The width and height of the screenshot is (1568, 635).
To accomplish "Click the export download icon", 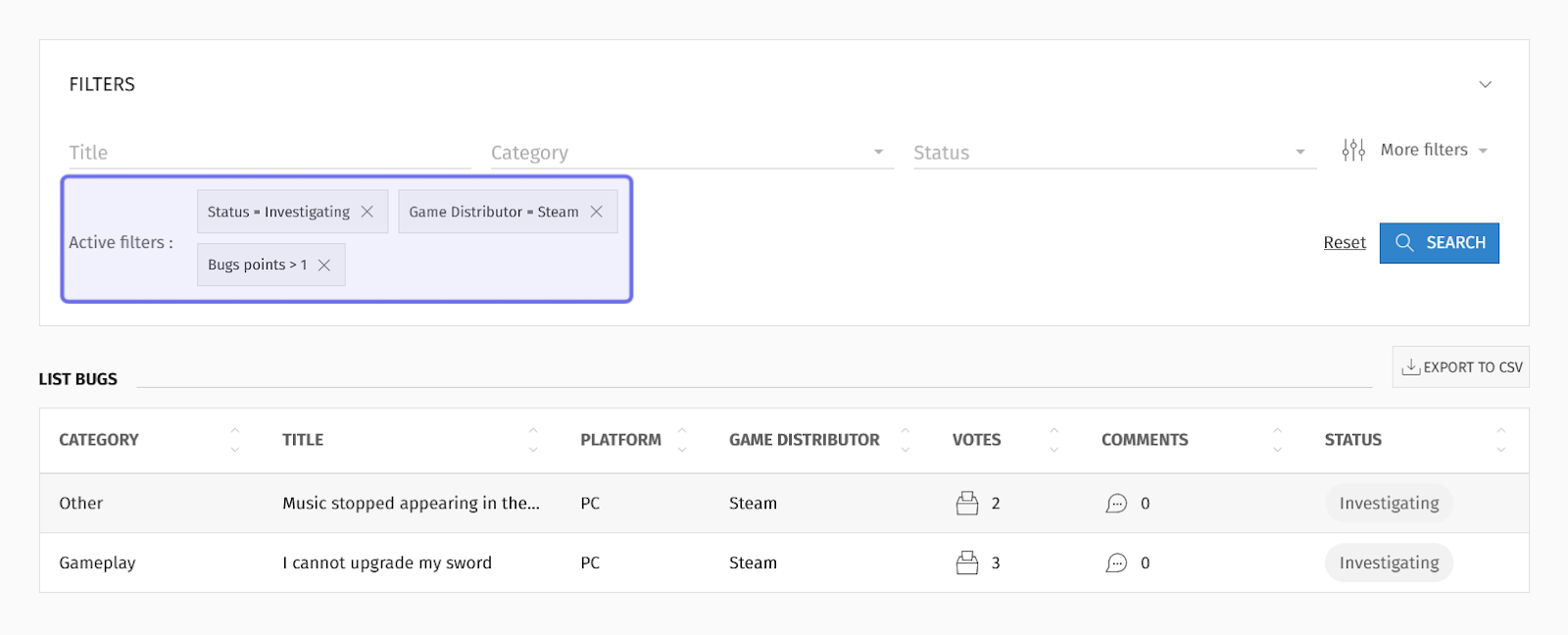I will tap(1410, 366).
